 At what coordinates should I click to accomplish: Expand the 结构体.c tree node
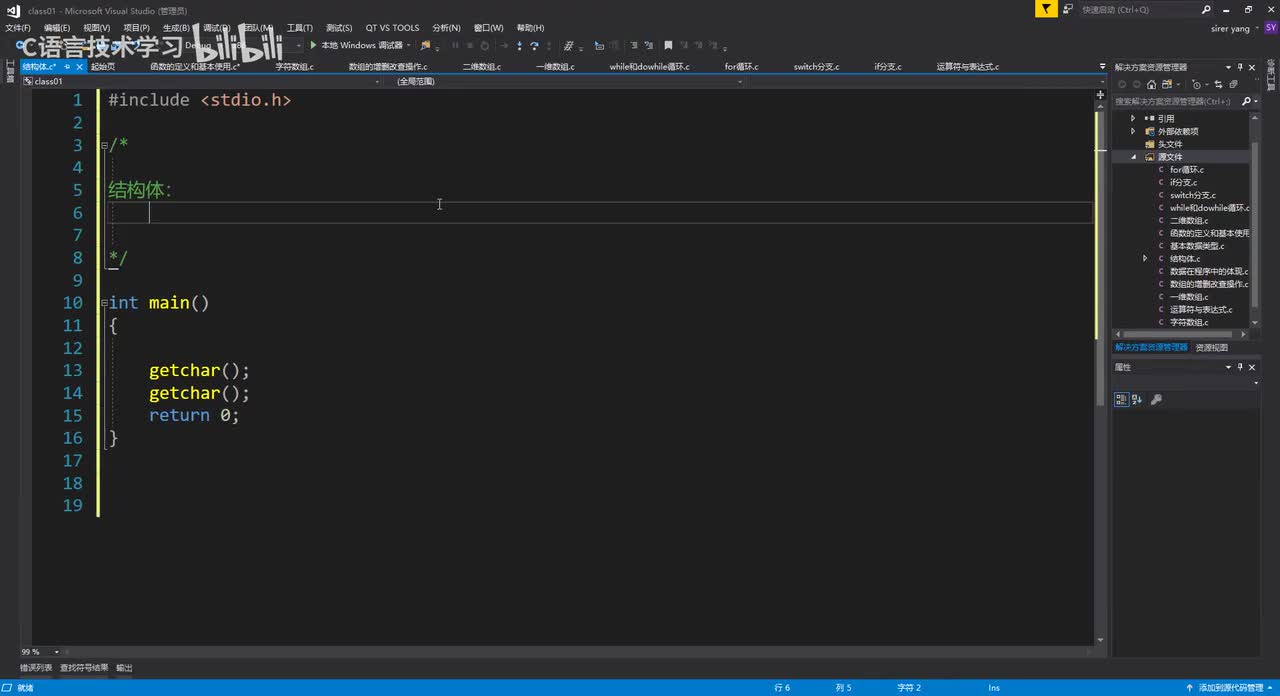click(1145, 258)
